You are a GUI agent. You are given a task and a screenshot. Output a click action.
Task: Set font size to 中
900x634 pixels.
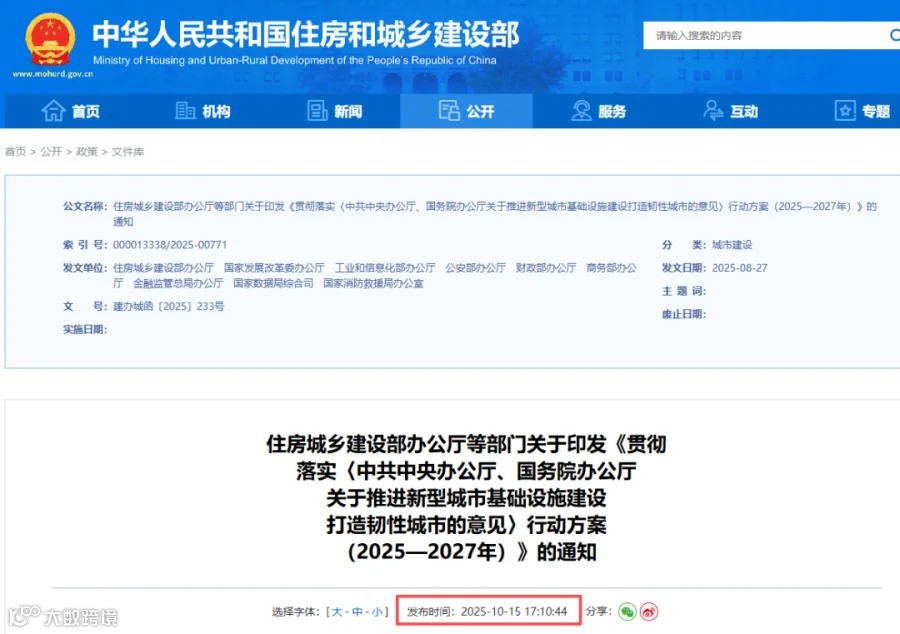(x=357, y=612)
